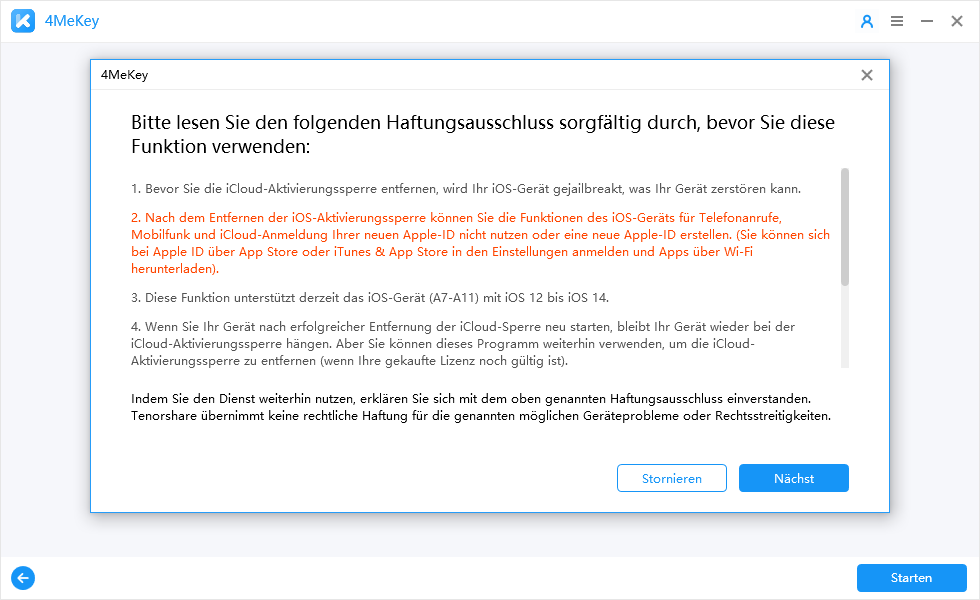Image resolution: width=980 pixels, height=600 pixels.
Task: Click the Starten button
Action: click(x=912, y=578)
